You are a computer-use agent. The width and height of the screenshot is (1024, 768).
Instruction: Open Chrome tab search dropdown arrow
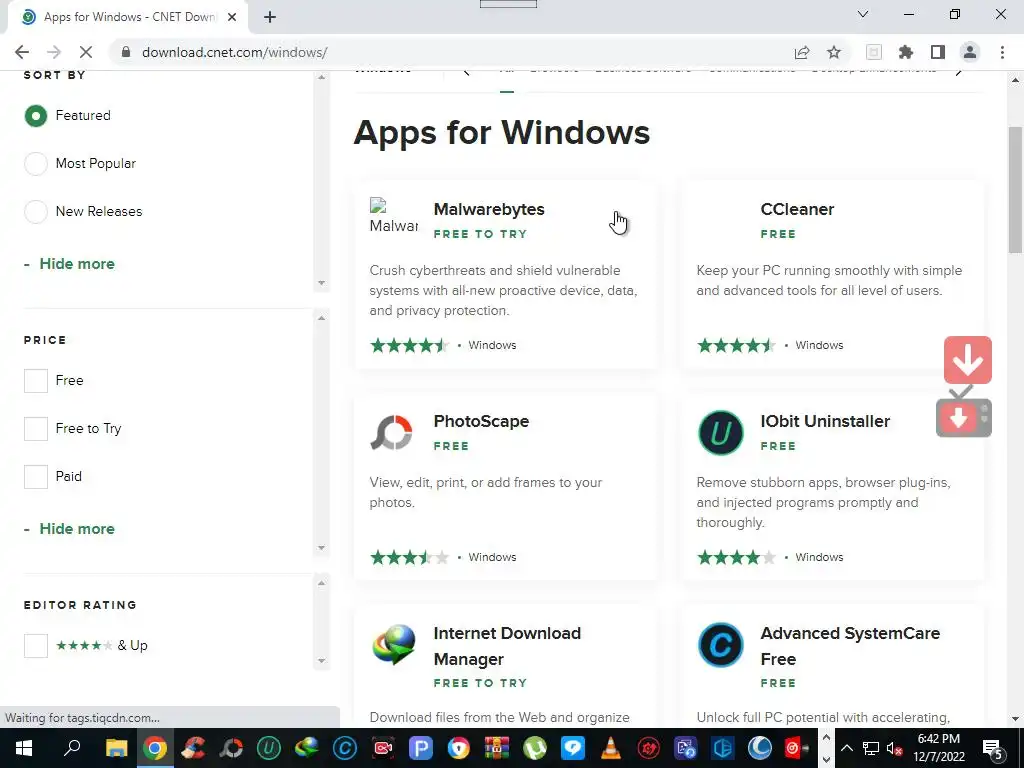[x=863, y=14]
